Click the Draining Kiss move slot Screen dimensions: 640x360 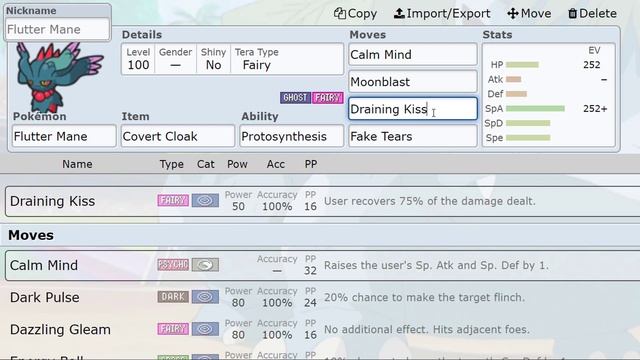pyautogui.click(x=413, y=109)
